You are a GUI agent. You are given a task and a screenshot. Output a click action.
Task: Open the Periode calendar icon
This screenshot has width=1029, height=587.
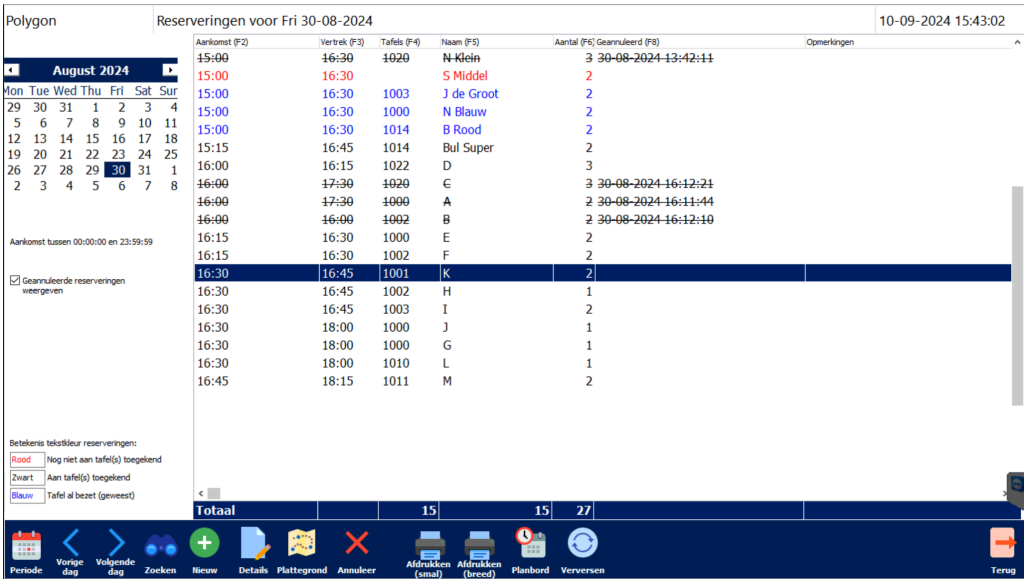pos(26,552)
